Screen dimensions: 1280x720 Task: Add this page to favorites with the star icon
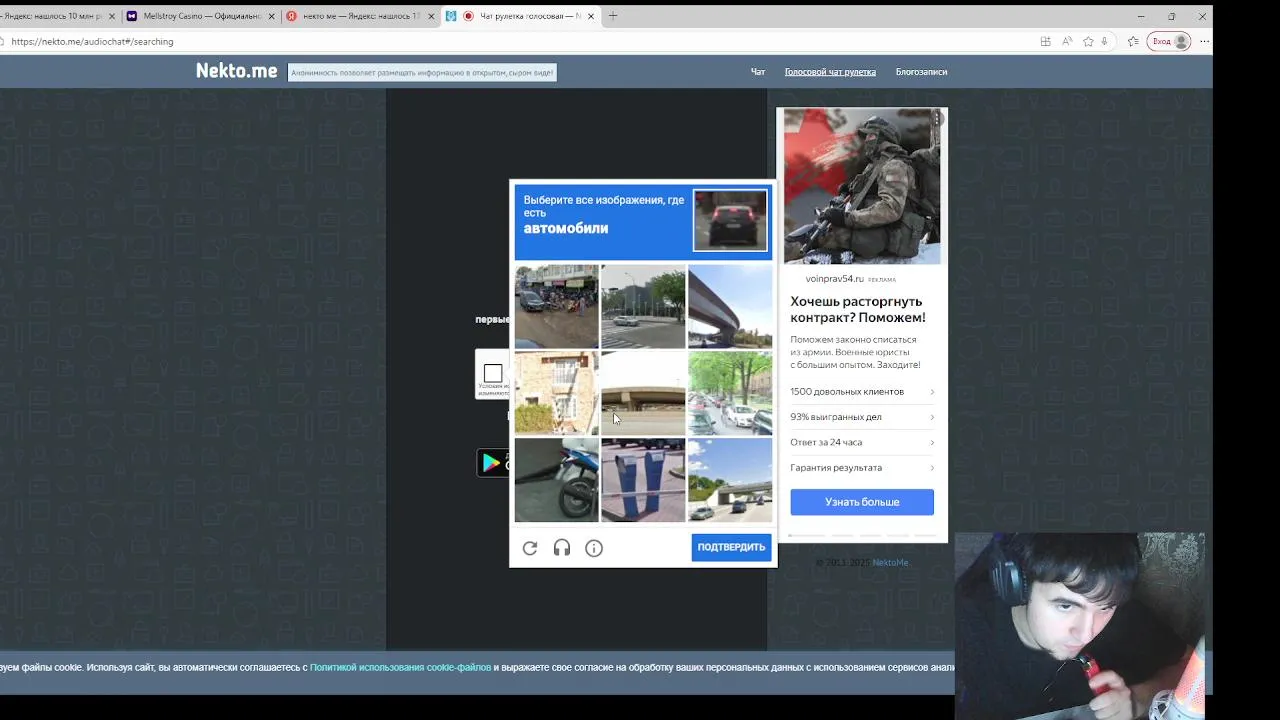(1088, 41)
